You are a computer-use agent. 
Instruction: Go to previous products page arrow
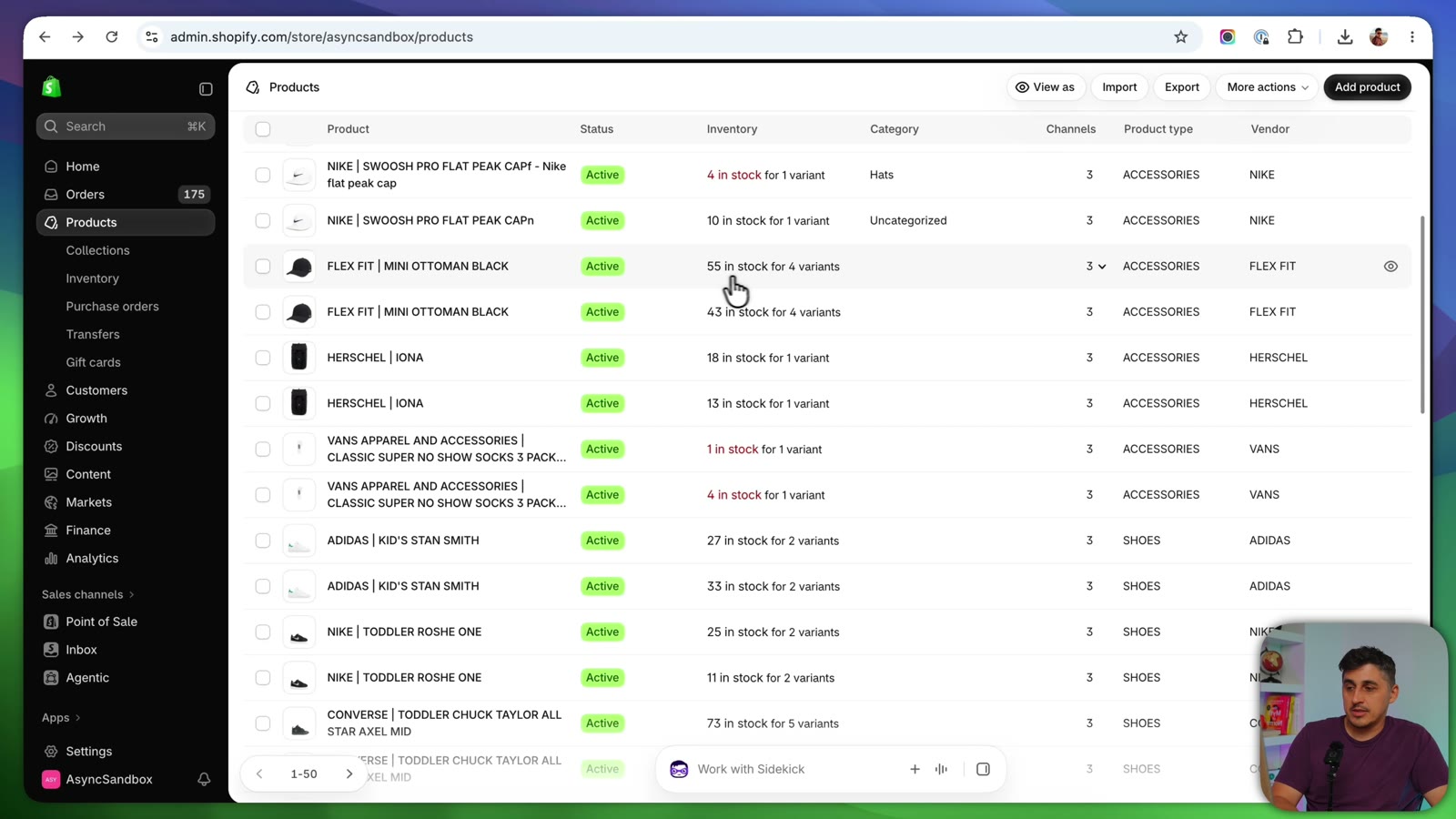259,773
